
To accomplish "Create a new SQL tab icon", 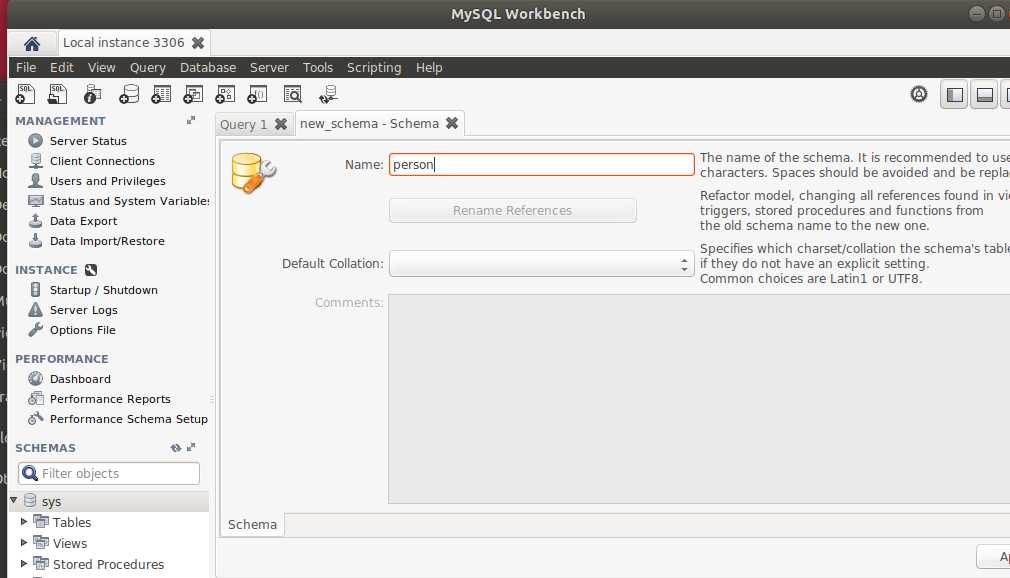I will [25, 94].
